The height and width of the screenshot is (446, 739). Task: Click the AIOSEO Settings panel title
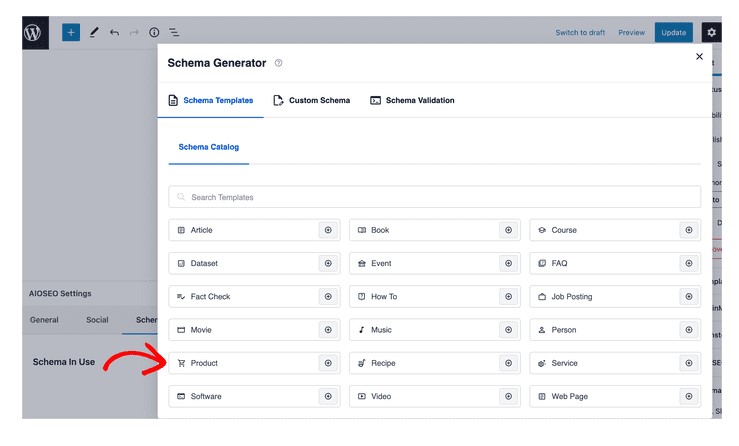60,293
